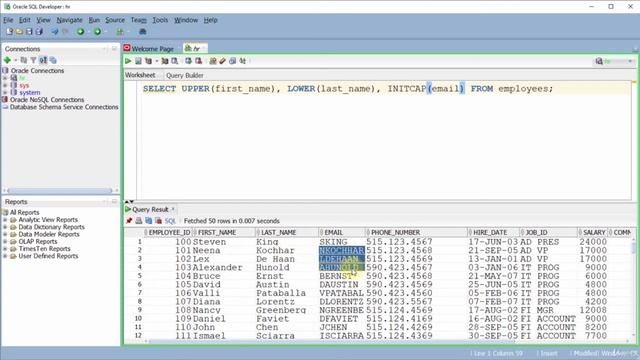Expand the system connection node
This screenshot has height=360, width=640.
point(5,93)
